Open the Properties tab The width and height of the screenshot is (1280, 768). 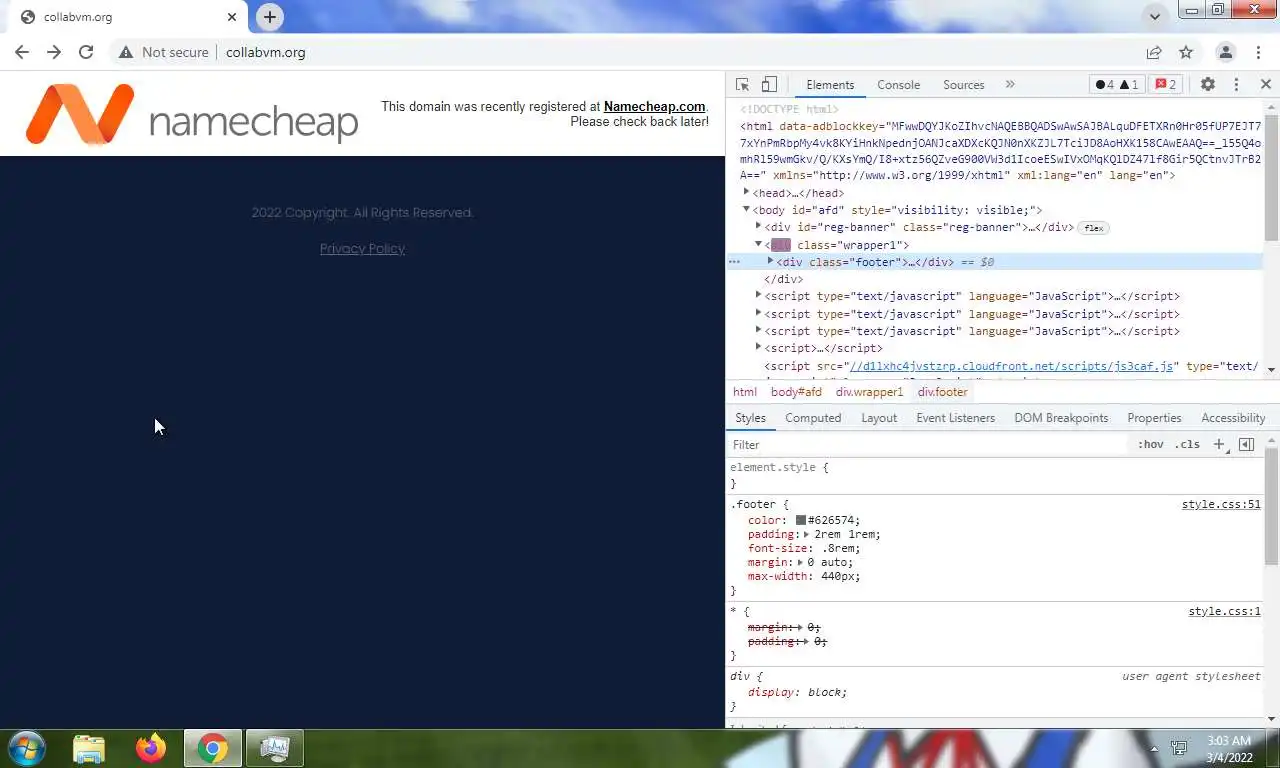[x=1154, y=418]
